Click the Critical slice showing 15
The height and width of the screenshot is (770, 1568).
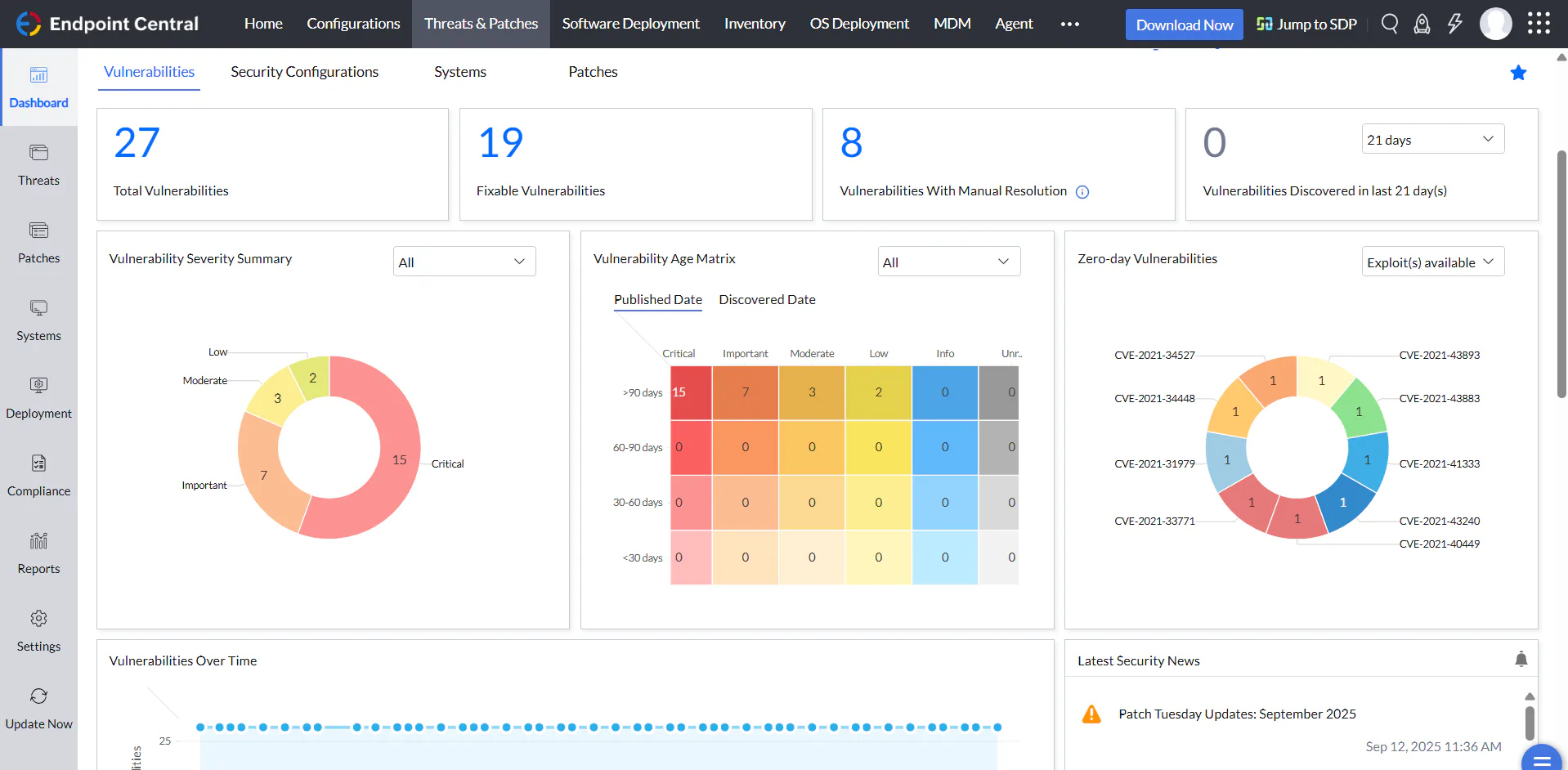(x=399, y=460)
